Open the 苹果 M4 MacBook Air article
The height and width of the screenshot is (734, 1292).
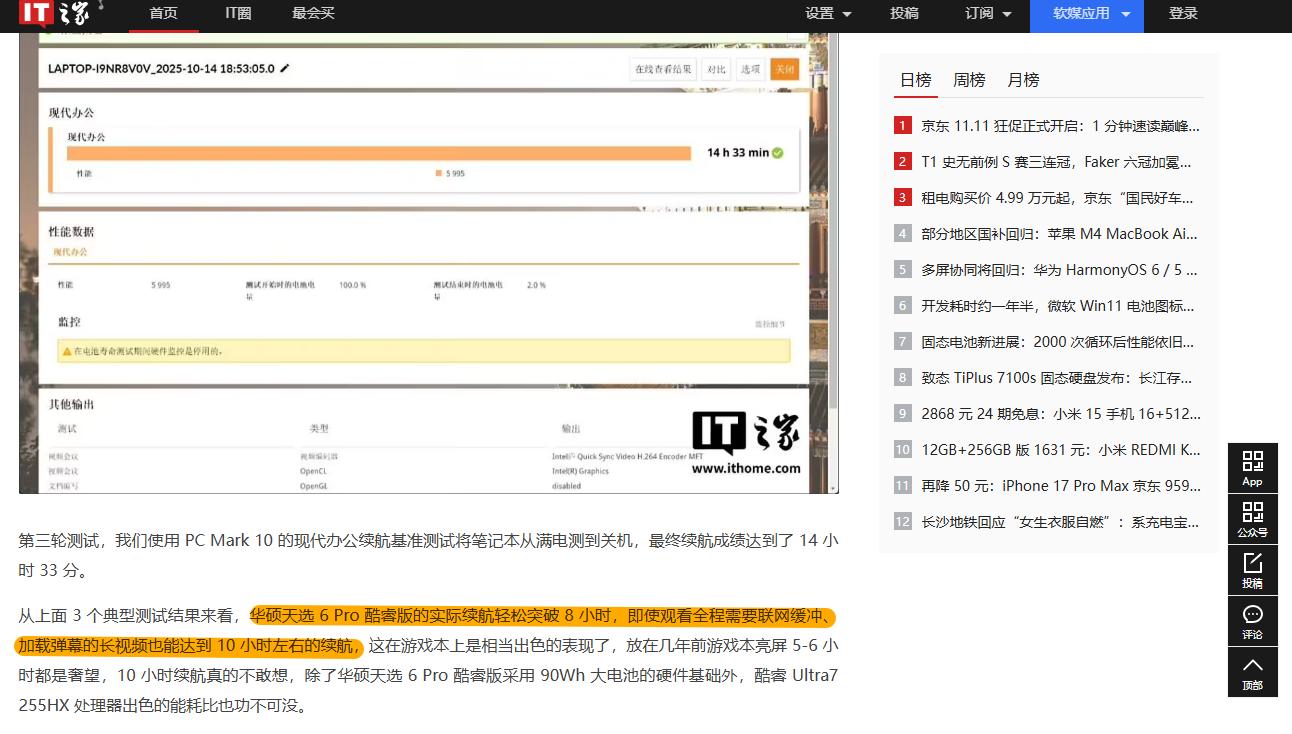point(1059,234)
